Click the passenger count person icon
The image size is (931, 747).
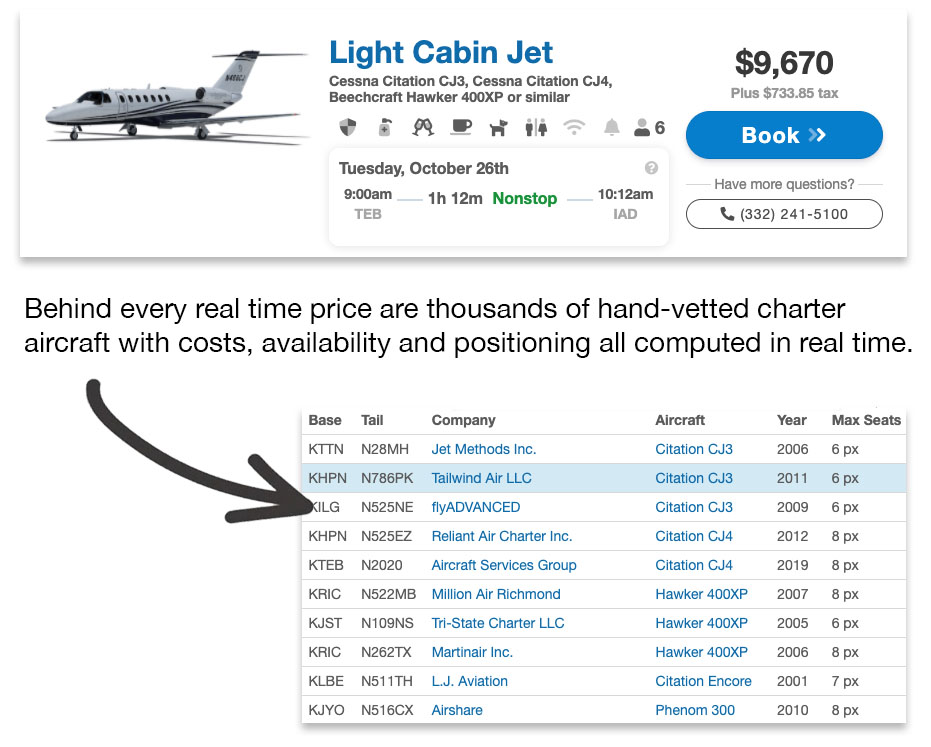click(642, 128)
